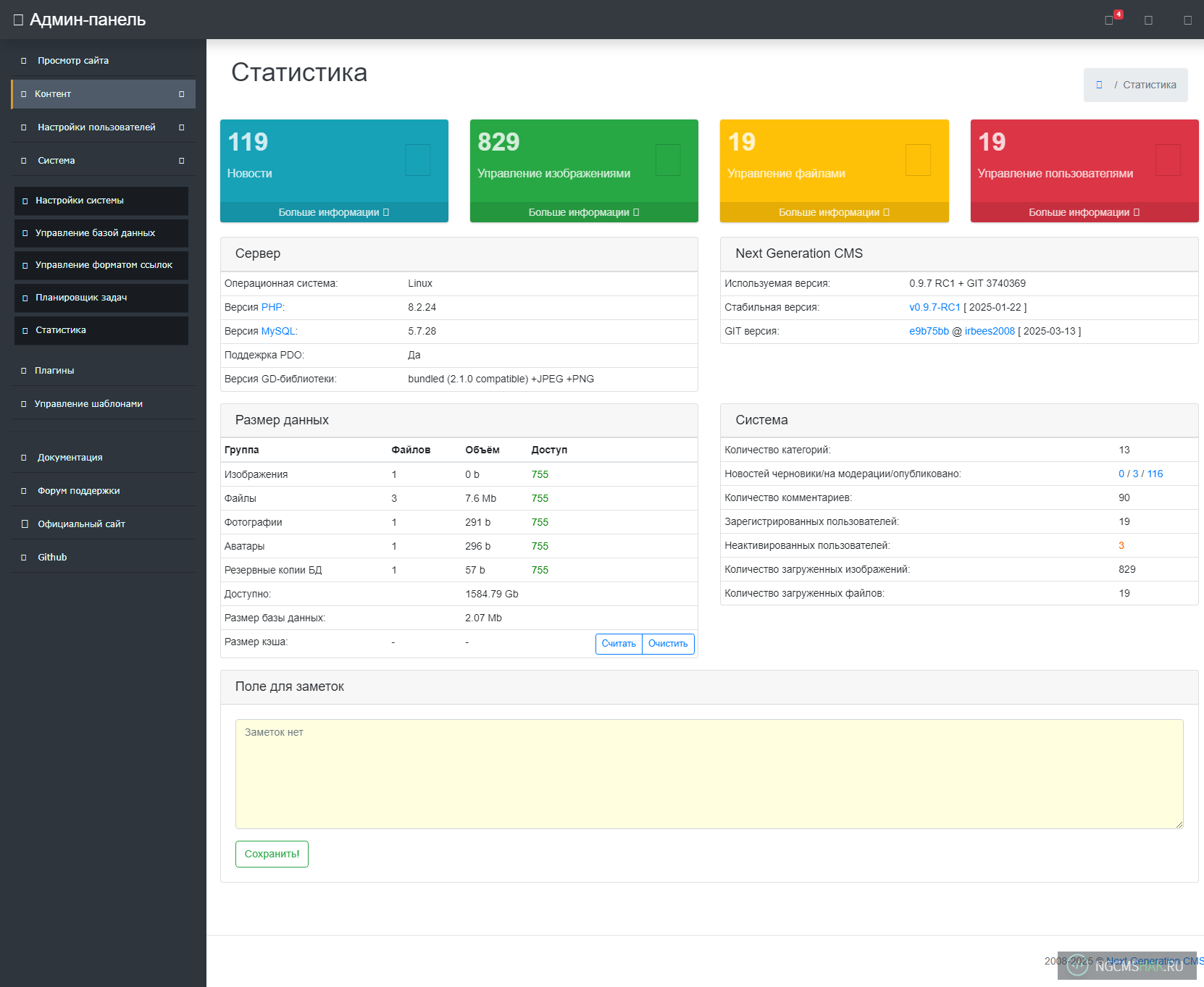Click the 755 access value for Аватары
The width and height of the screenshot is (1204, 987).
tap(540, 546)
